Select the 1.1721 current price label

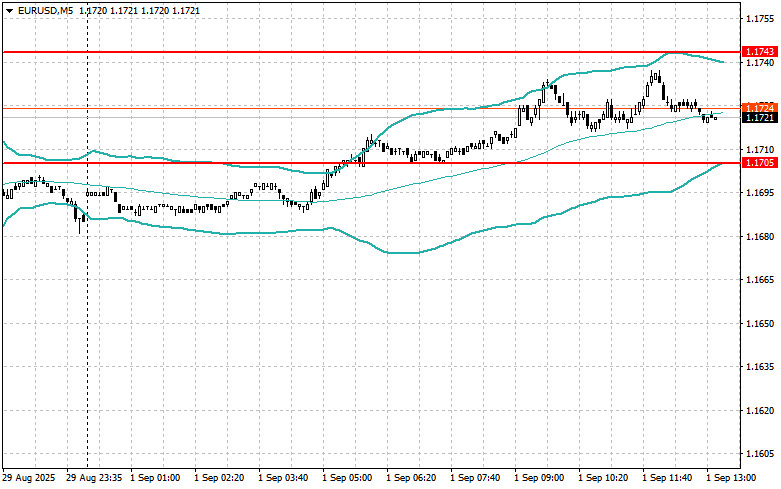tap(760, 118)
